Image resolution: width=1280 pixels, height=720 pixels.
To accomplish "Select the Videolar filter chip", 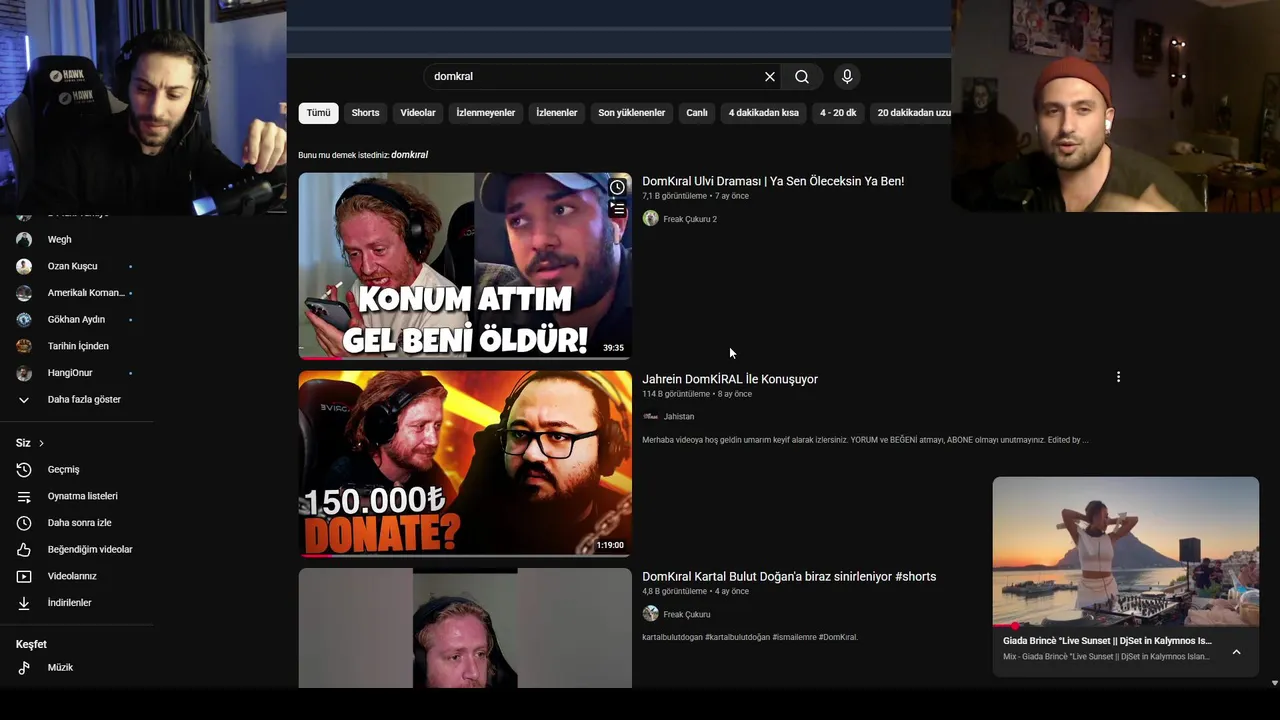I will 418,113.
